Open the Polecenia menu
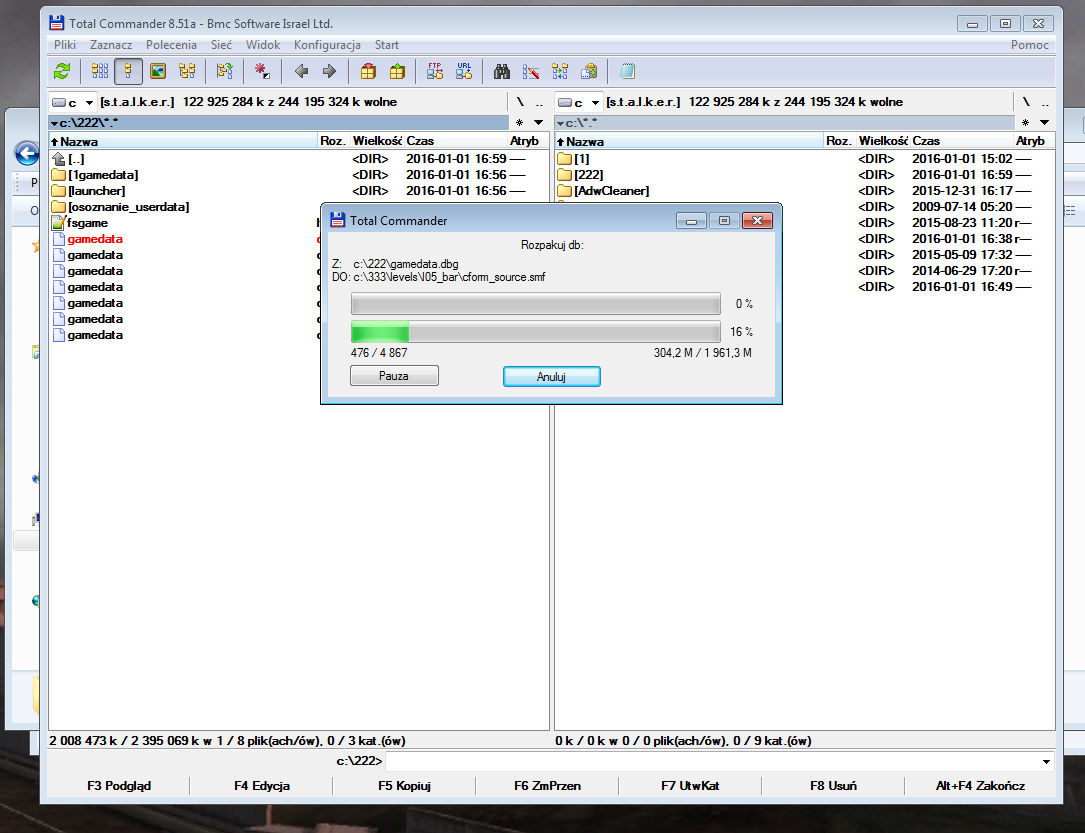The width and height of the screenshot is (1085, 833). coord(172,45)
